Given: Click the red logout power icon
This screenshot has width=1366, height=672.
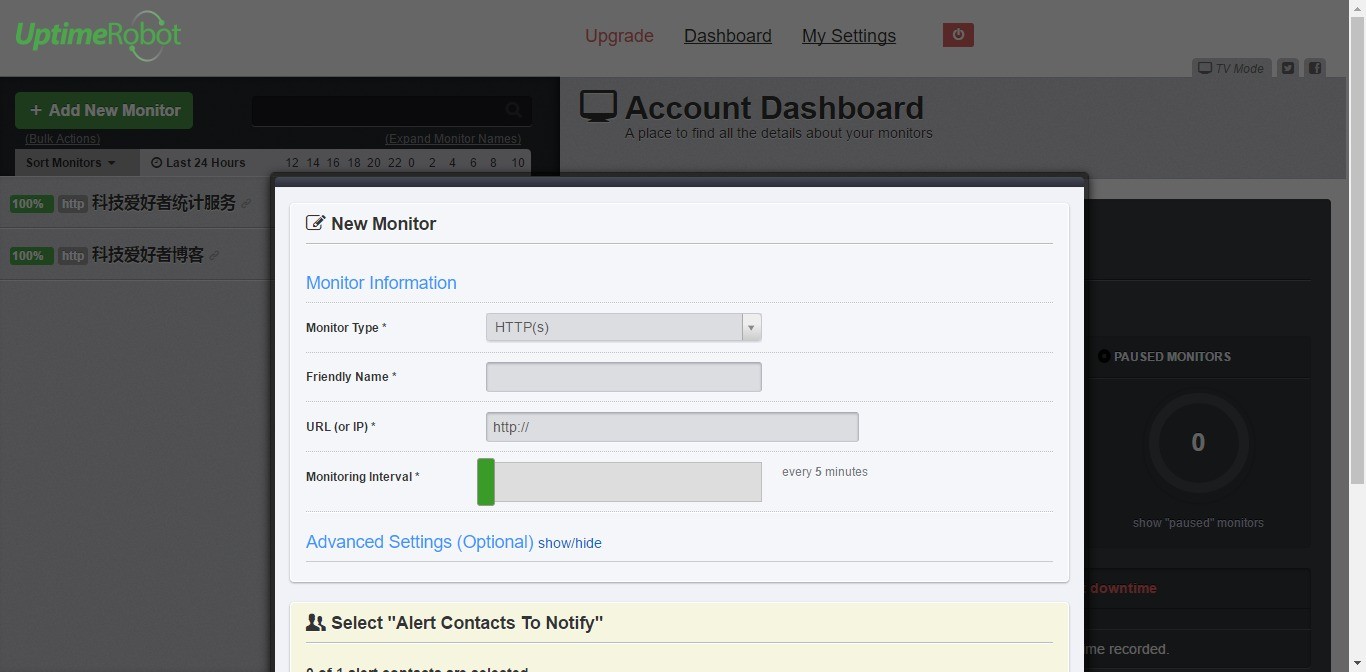Looking at the screenshot, I should (958, 35).
